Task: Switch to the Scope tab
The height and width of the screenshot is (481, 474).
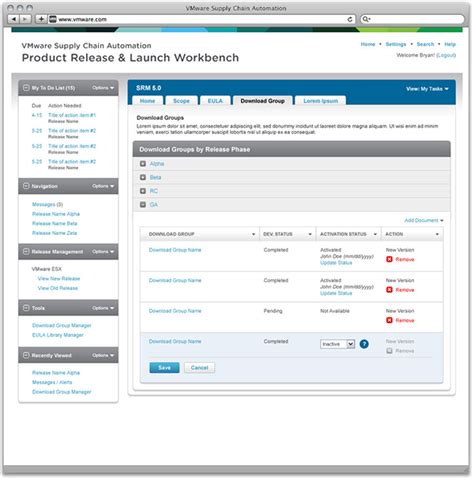Action: (x=181, y=101)
